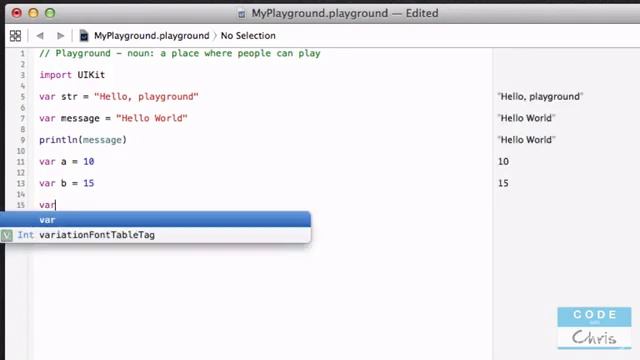Click the 'var a = 10' line
This screenshot has width=640, height=360.
click(67, 162)
